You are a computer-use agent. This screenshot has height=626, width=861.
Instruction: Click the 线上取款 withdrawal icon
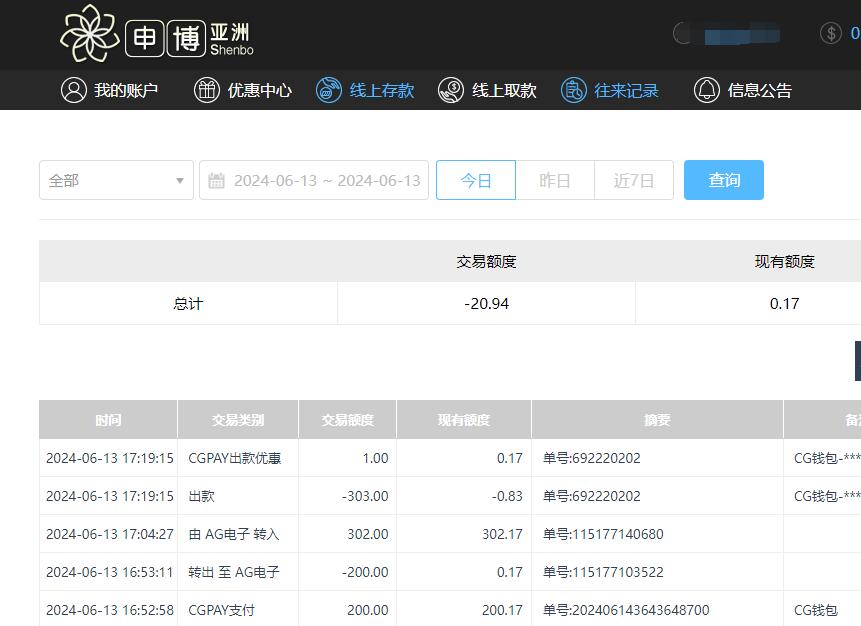tap(451, 89)
